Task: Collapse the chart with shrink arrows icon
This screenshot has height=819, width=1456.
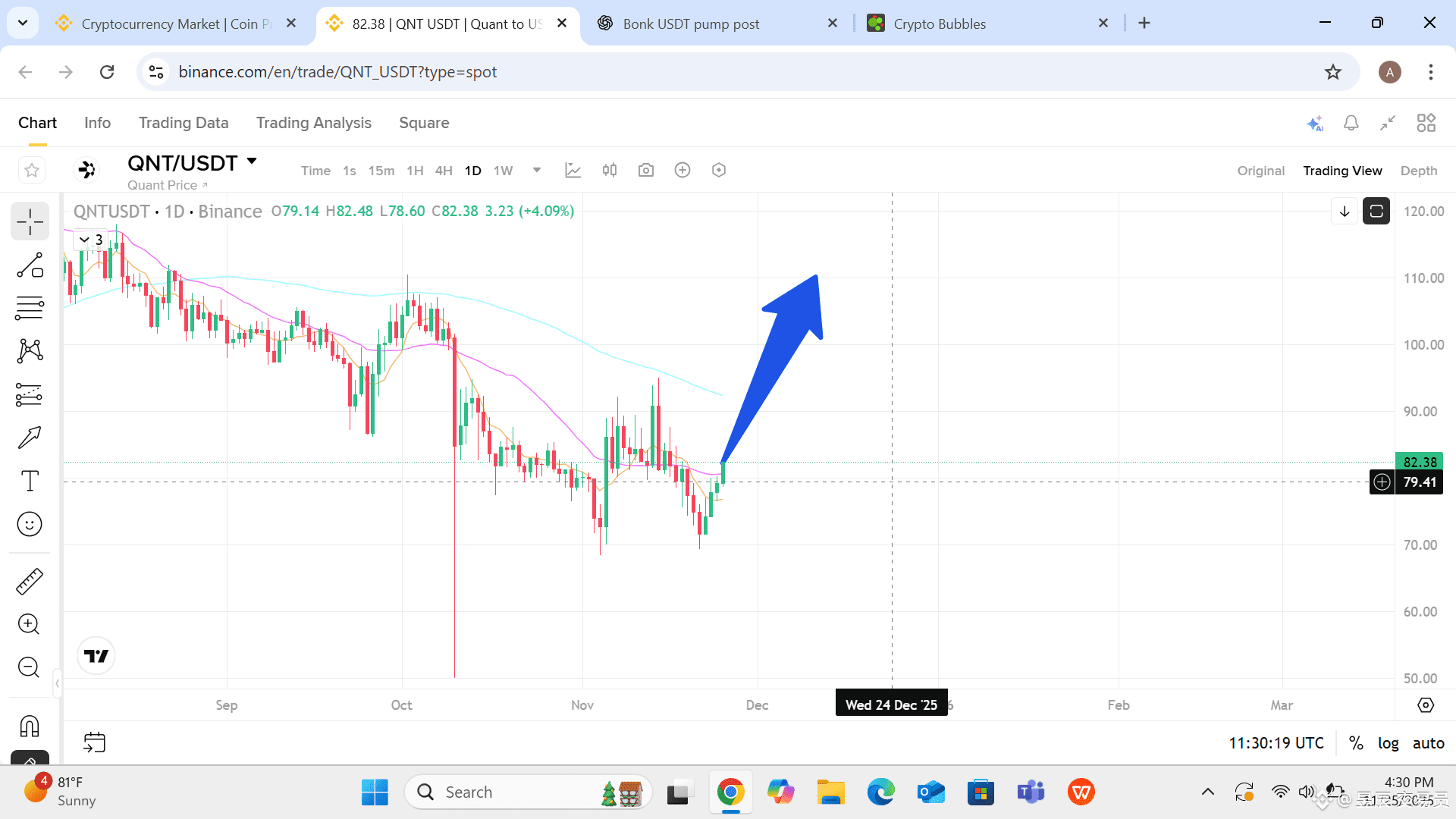Action: [x=1388, y=123]
